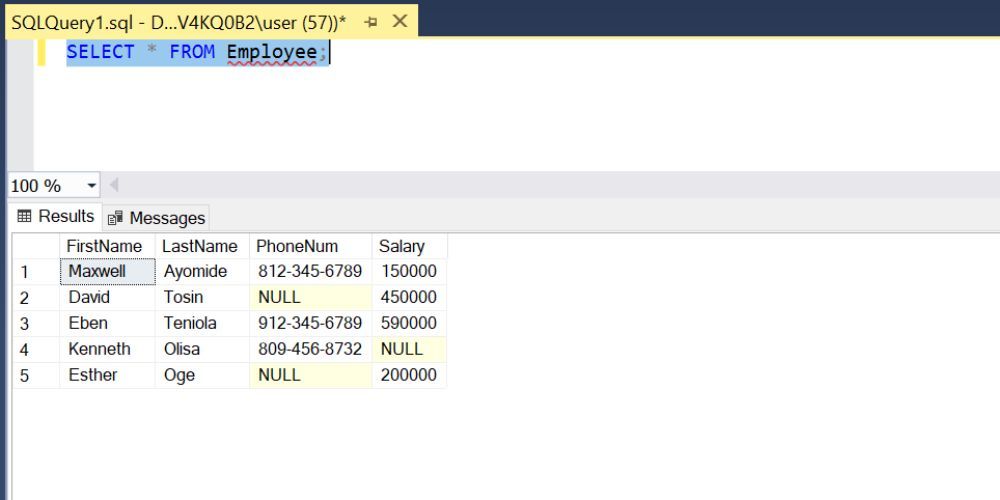Screen dimensions: 1000x500
Task: Click Kenneth's NULL Salary cell
Action: point(401,349)
